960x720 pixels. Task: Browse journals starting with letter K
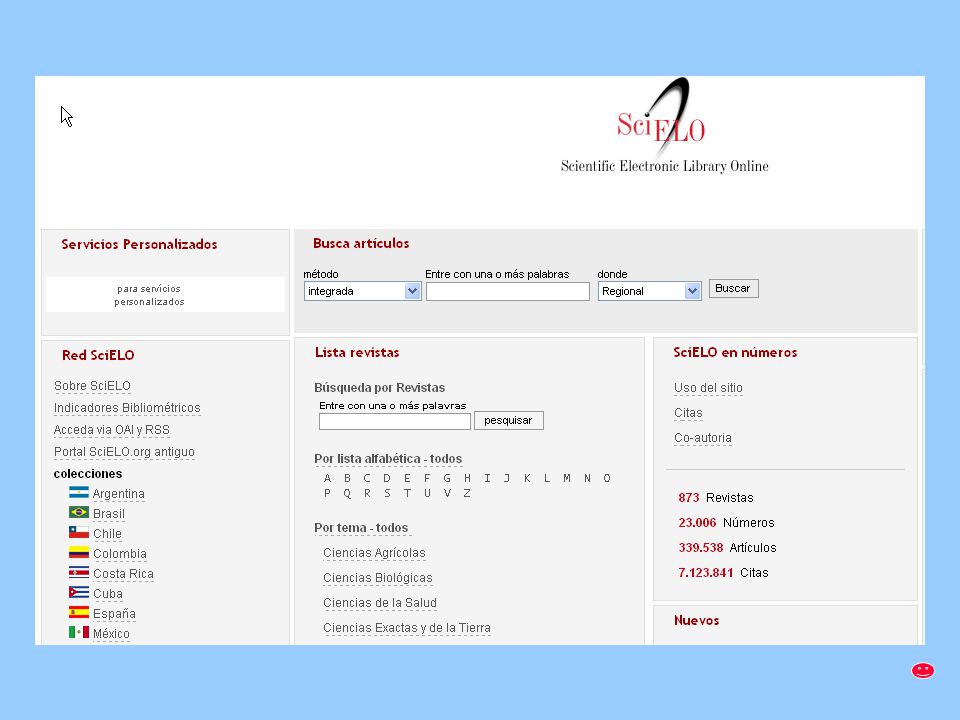click(x=527, y=478)
